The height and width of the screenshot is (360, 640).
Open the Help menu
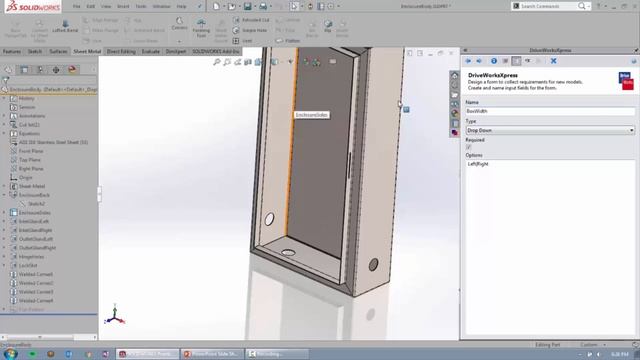click(x=181, y=7)
